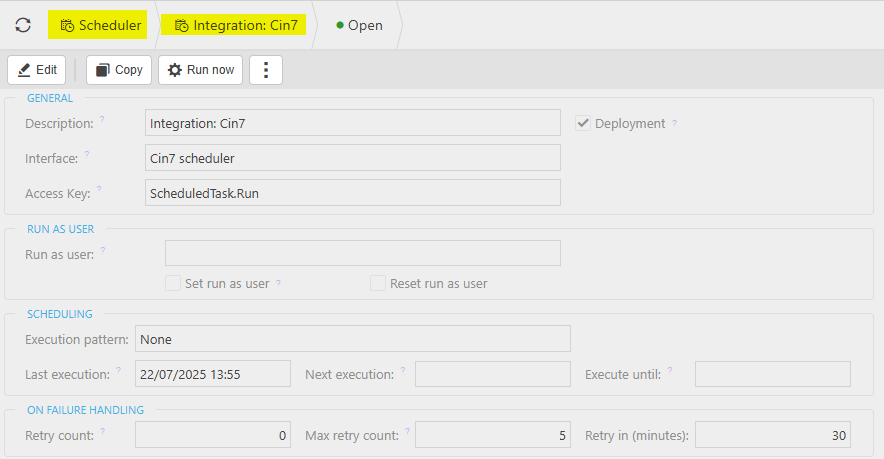Open the three-dot more actions menu
The width and height of the screenshot is (884, 459).
point(266,70)
